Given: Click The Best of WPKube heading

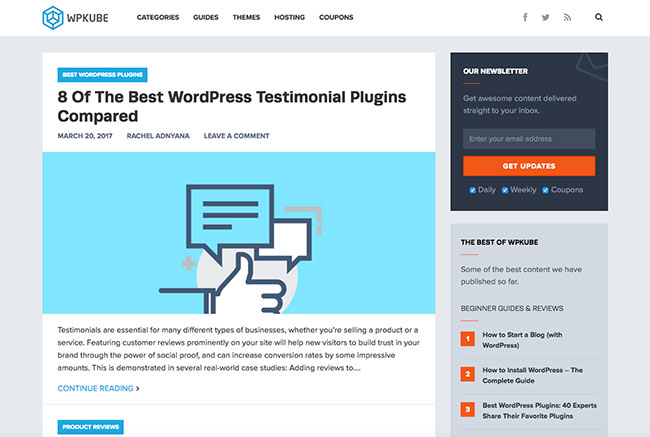Looking at the screenshot, I should click(500, 243).
